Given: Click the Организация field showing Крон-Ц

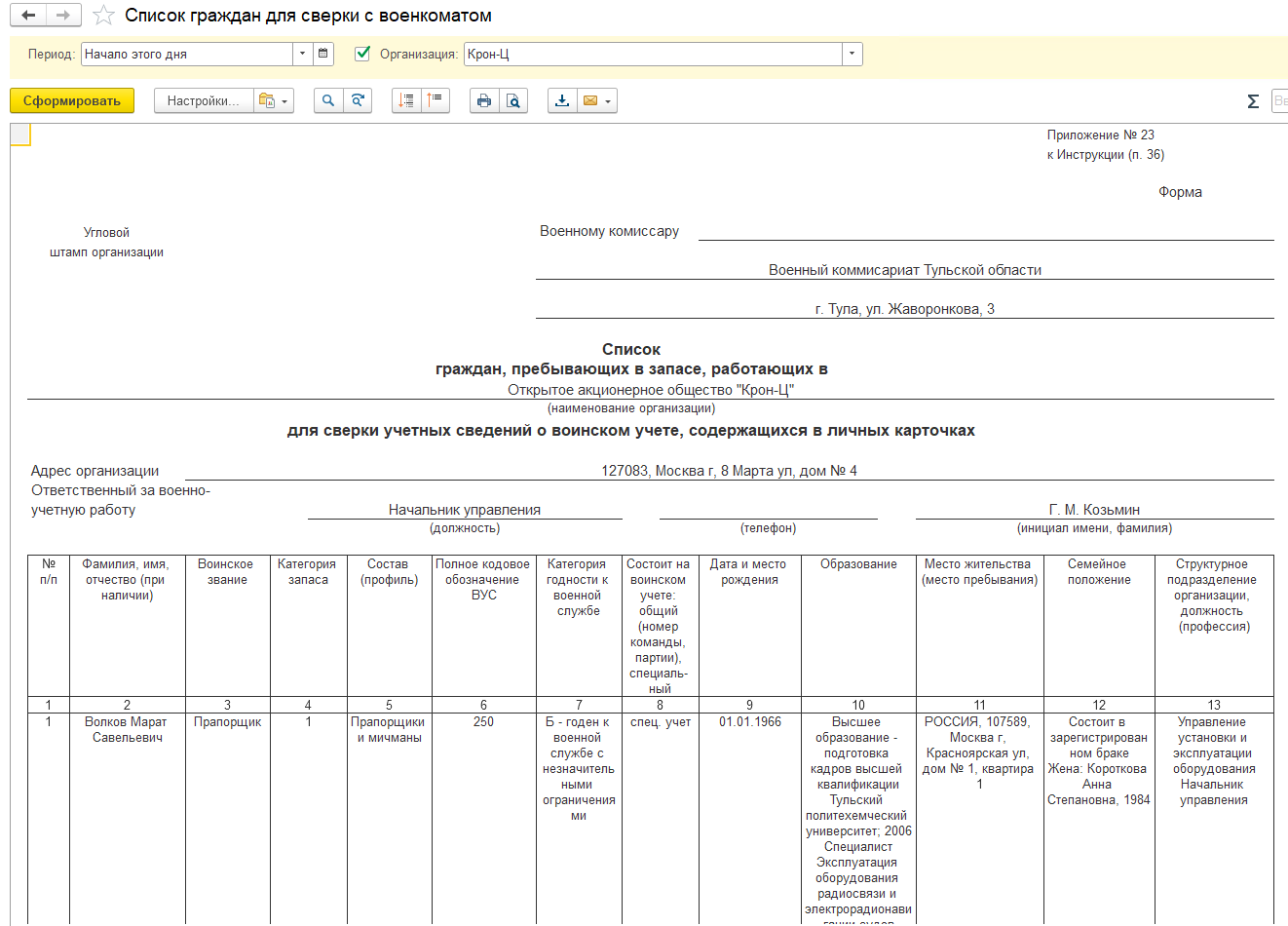Looking at the screenshot, I should click(x=654, y=55).
